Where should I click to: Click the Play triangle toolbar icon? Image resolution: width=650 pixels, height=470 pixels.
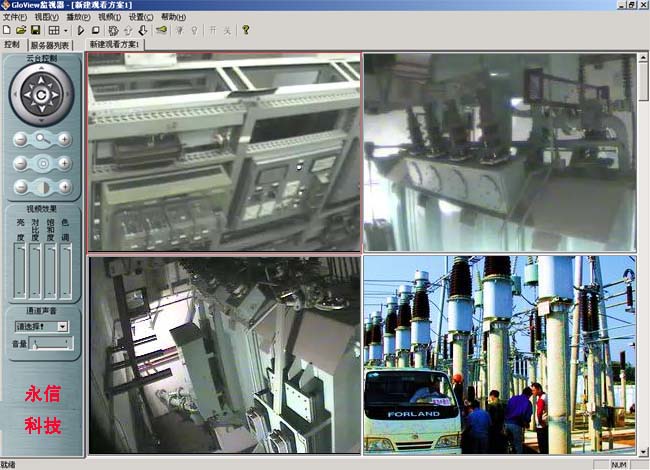[x=80, y=31]
